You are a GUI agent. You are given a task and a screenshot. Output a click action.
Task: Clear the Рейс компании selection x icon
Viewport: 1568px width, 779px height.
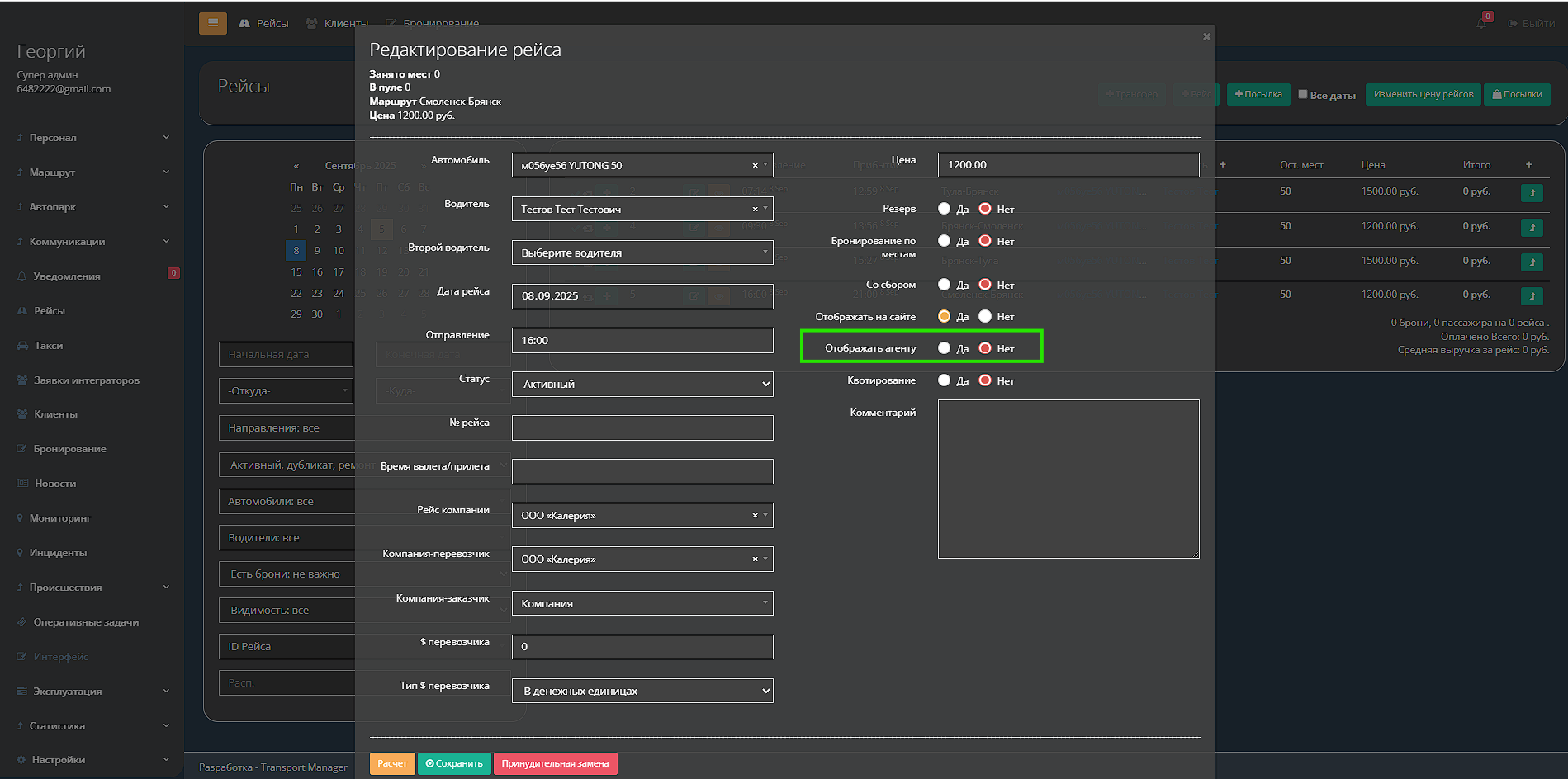click(x=755, y=515)
